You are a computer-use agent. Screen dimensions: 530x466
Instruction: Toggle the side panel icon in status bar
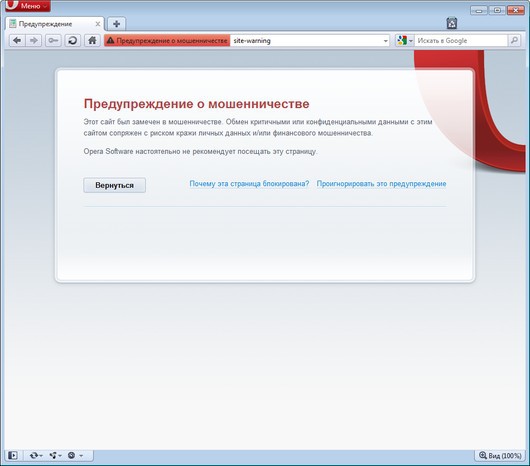point(13,456)
